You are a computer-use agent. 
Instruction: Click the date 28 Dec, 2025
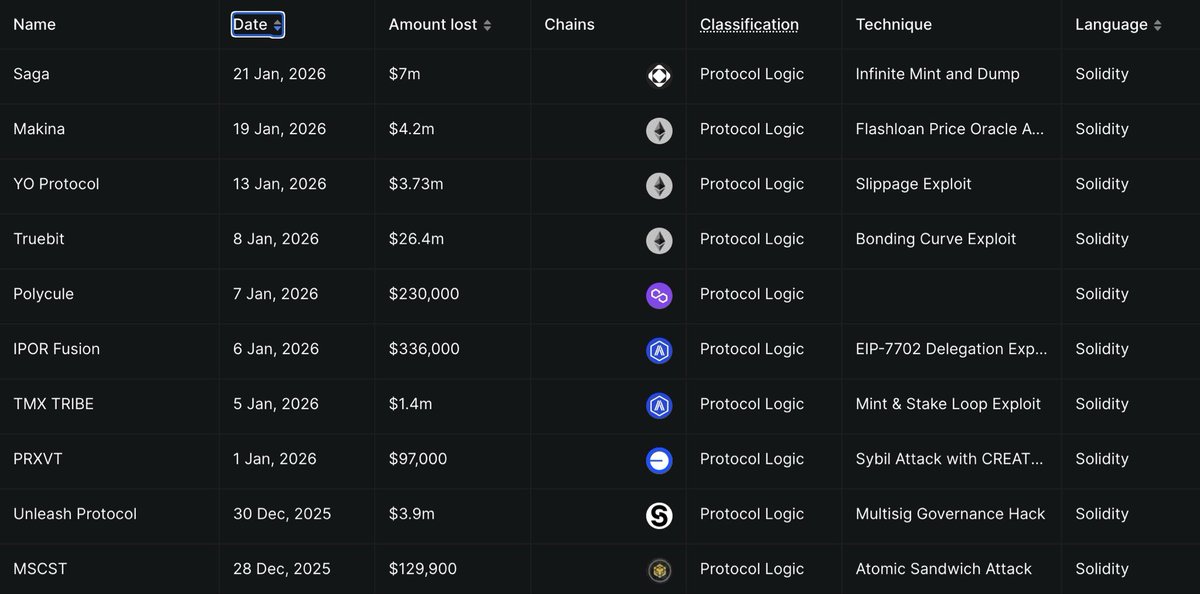281,569
